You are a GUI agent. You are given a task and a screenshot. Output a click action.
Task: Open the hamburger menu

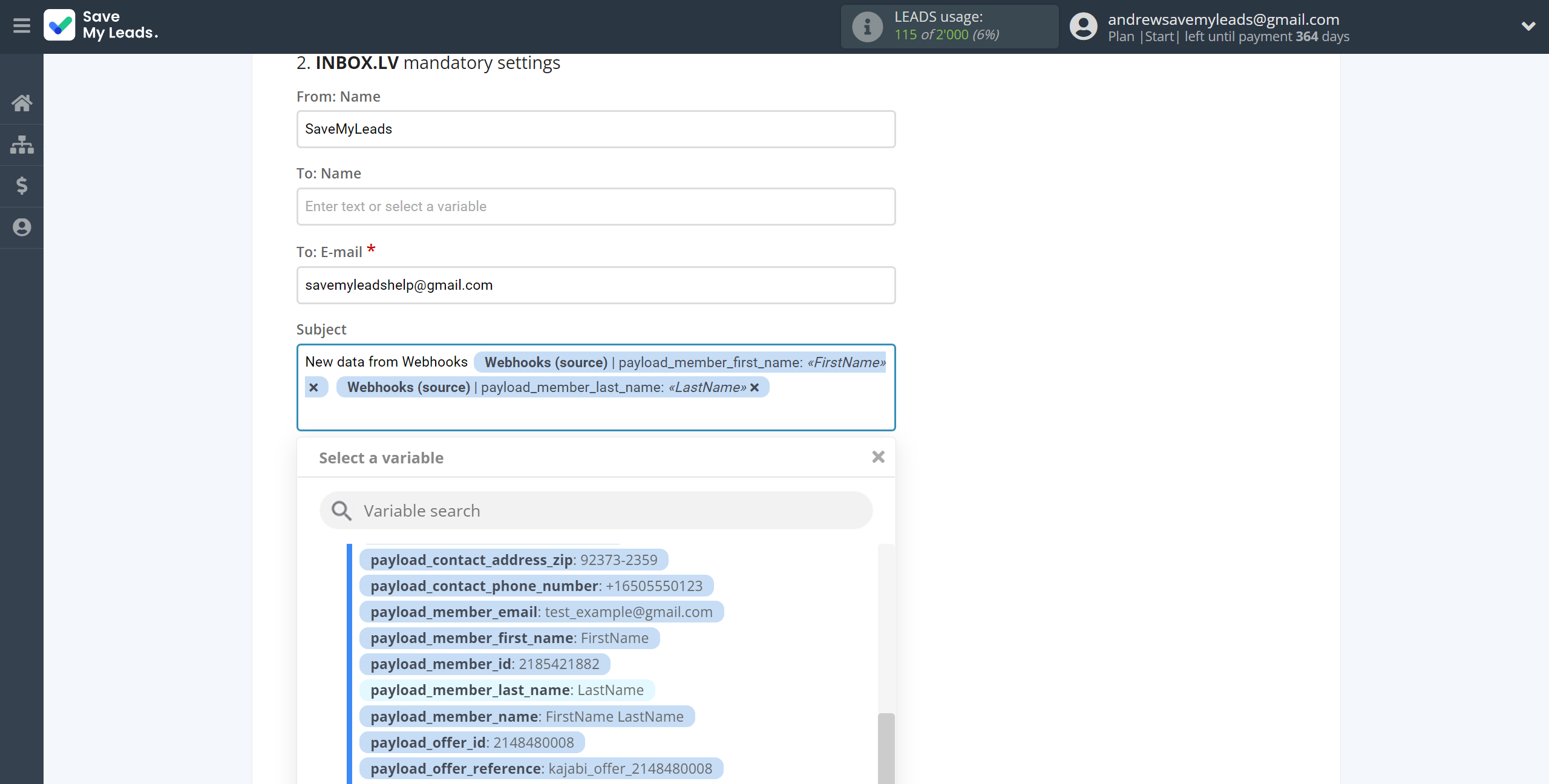coord(22,26)
